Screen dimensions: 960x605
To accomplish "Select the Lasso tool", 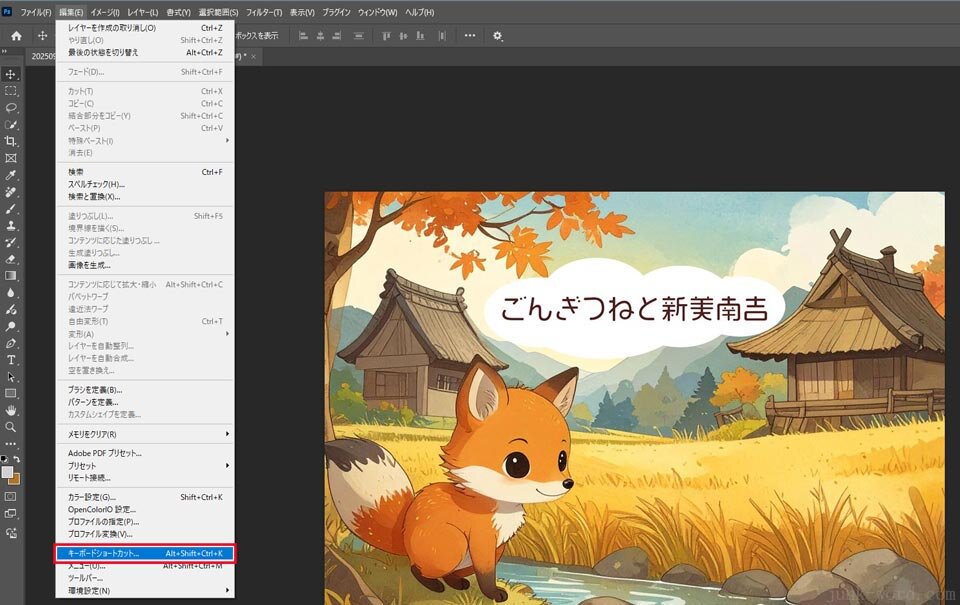I will pos(11,108).
